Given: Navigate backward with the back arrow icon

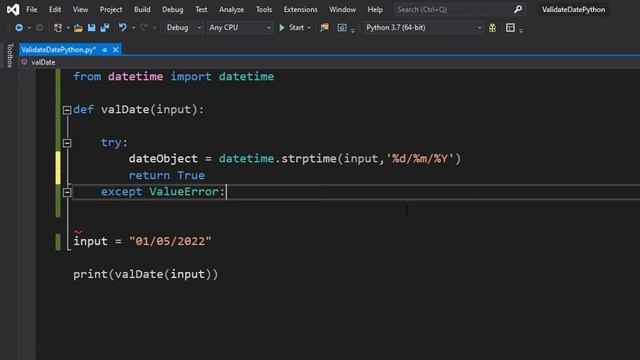Looking at the screenshot, I should click(x=19, y=28).
